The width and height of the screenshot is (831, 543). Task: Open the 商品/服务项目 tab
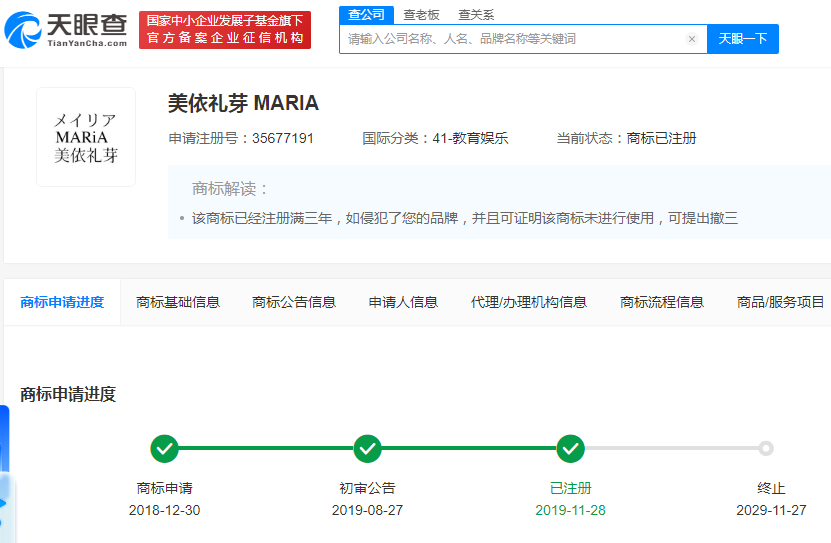pyautogui.click(x=780, y=302)
